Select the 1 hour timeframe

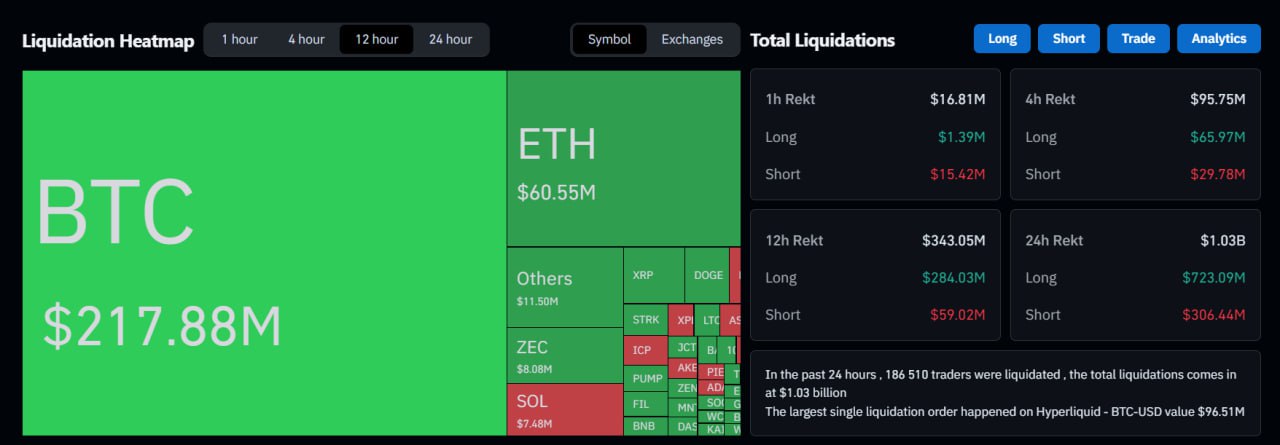coord(239,39)
